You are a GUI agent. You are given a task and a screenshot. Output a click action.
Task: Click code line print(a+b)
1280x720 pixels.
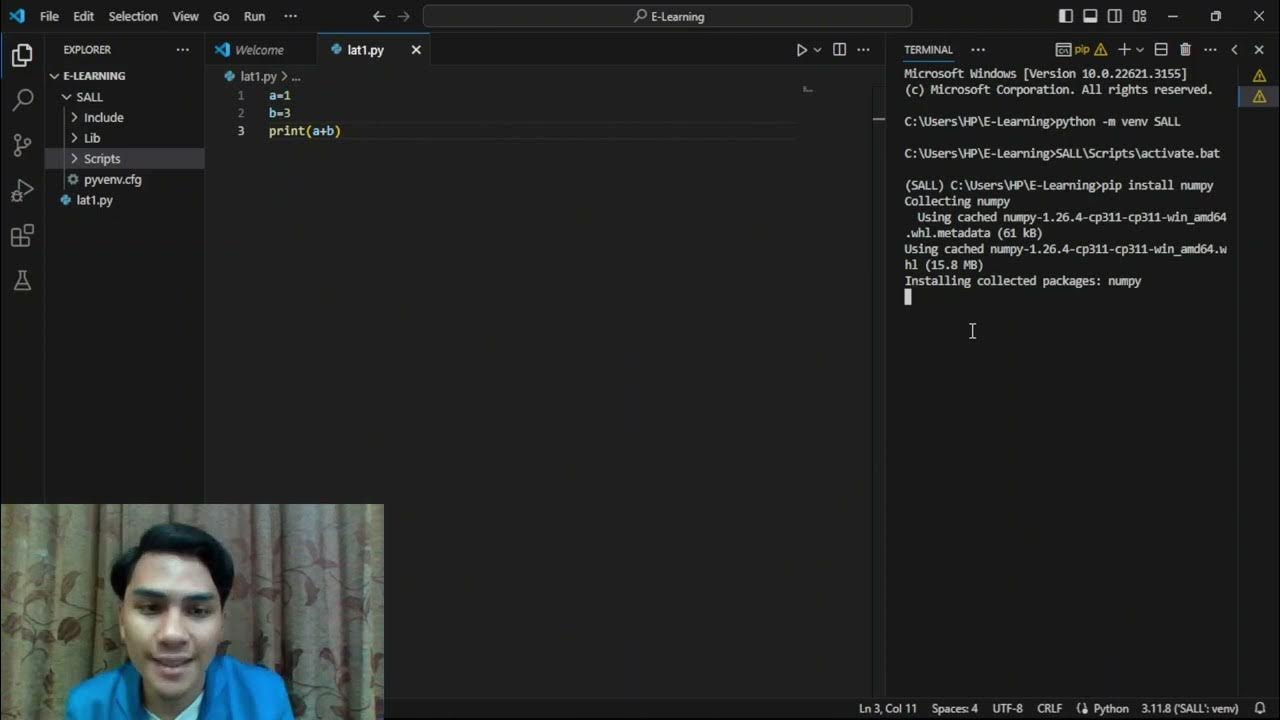click(x=304, y=131)
